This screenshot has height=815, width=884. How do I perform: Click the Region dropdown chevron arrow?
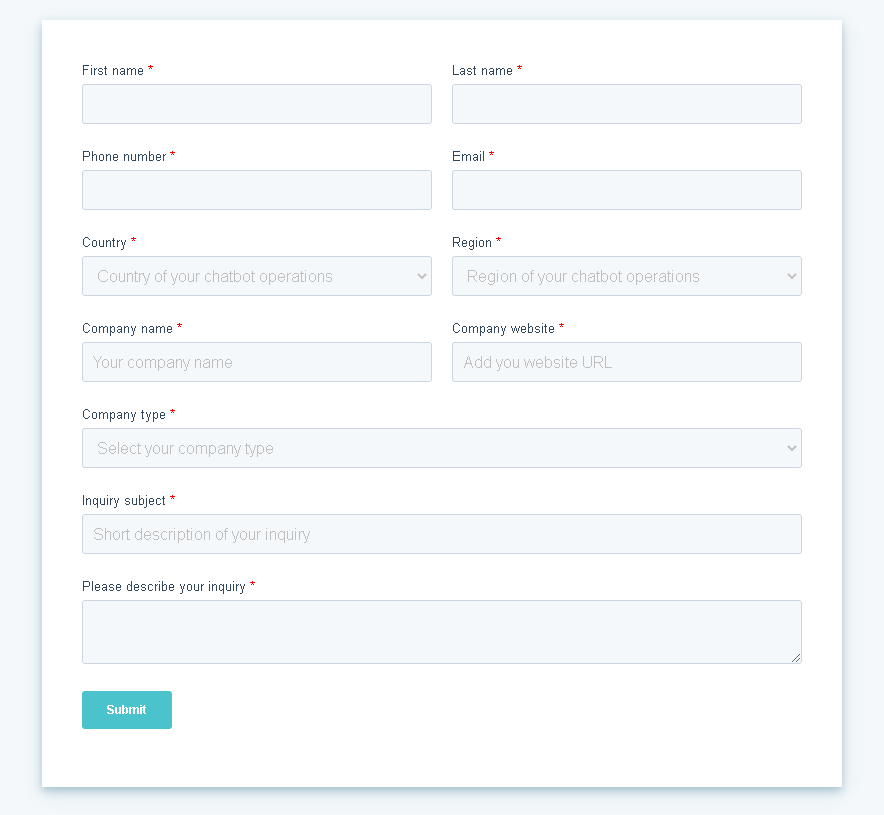click(791, 277)
